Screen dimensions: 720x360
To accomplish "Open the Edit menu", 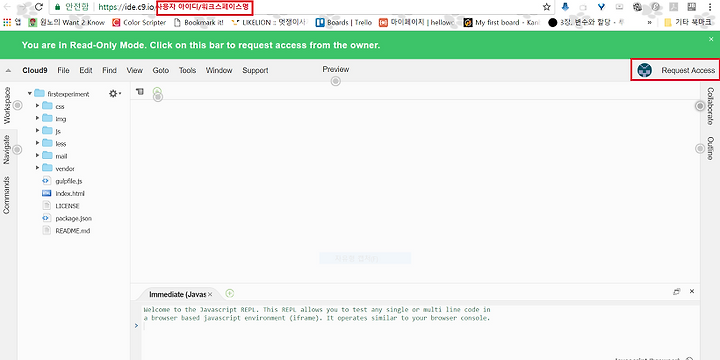I will pos(86,70).
